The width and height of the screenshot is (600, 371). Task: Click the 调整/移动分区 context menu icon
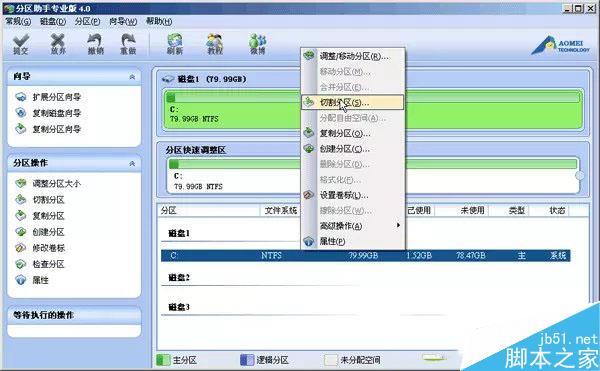[x=309, y=56]
